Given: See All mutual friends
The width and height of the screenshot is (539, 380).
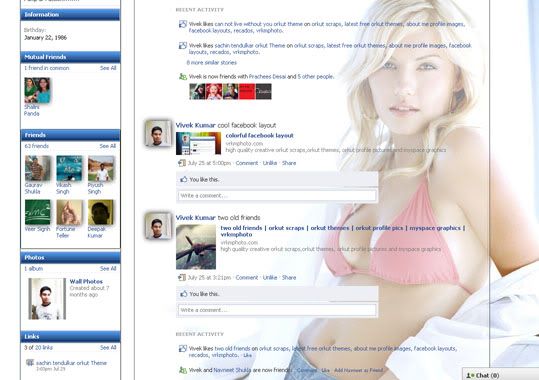Looking at the screenshot, I should 108,68.
